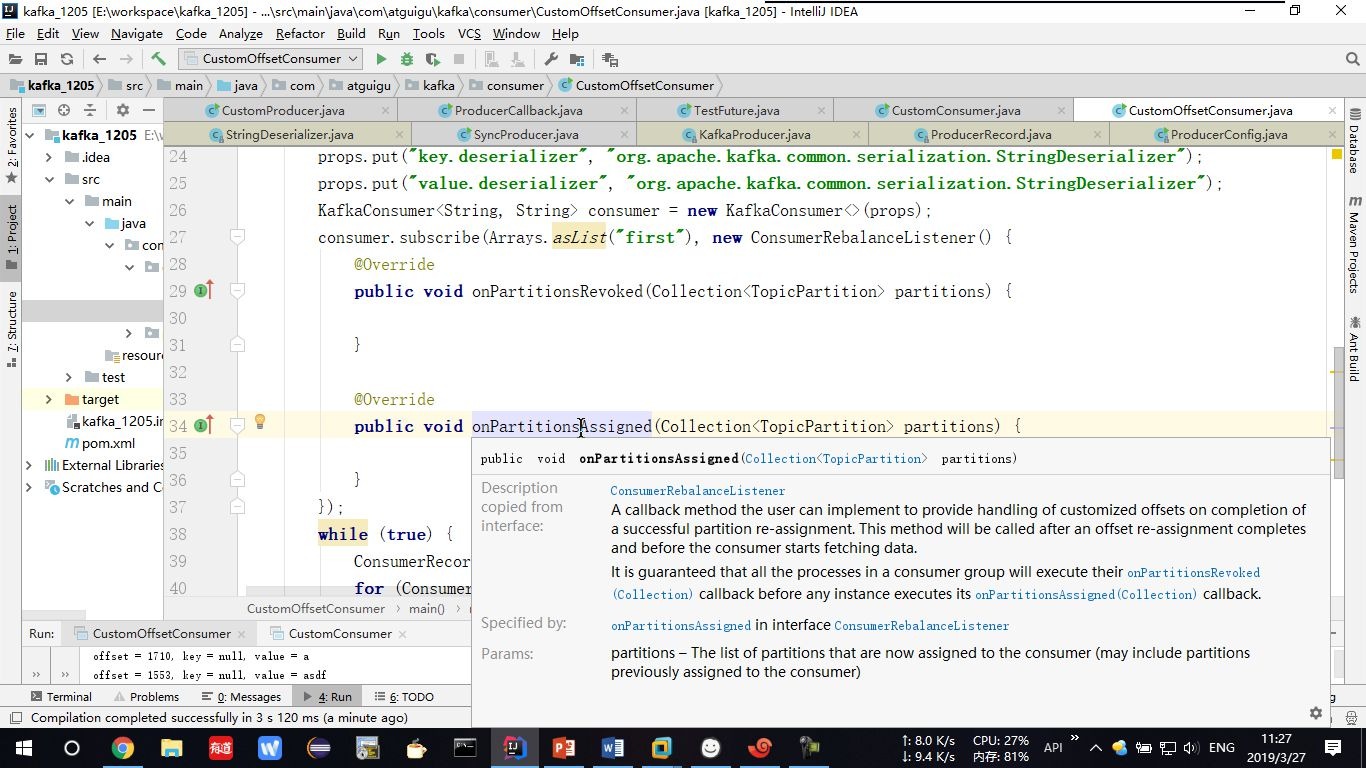Open the Navigate menu
The width and height of the screenshot is (1366, 768).
click(x=137, y=33)
